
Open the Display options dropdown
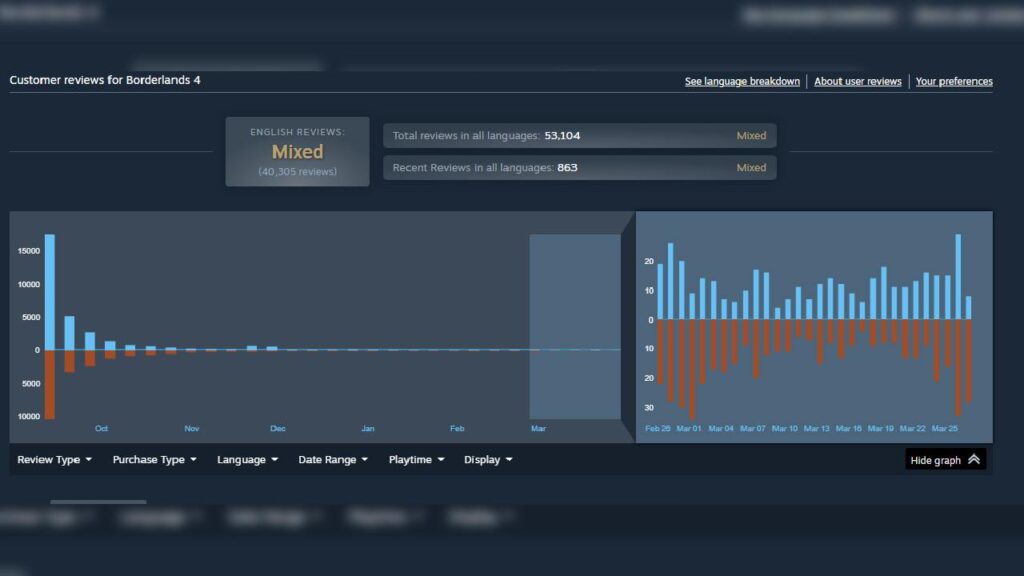coord(488,460)
